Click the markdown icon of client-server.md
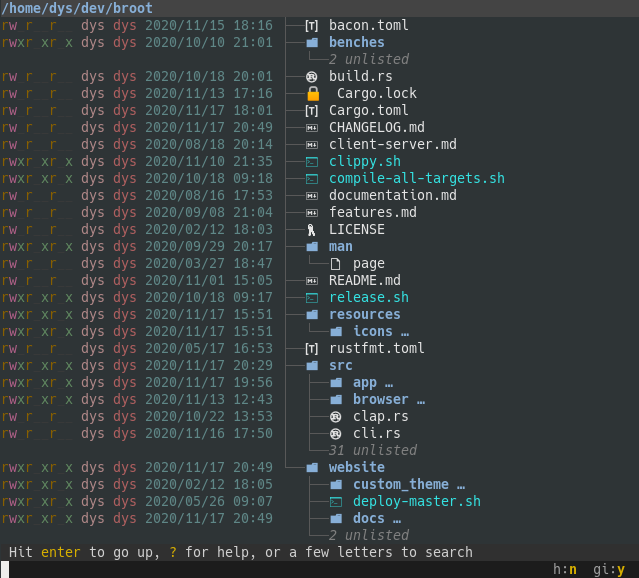Image resolution: width=639 pixels, height=578 pixels. coord(312,145)
